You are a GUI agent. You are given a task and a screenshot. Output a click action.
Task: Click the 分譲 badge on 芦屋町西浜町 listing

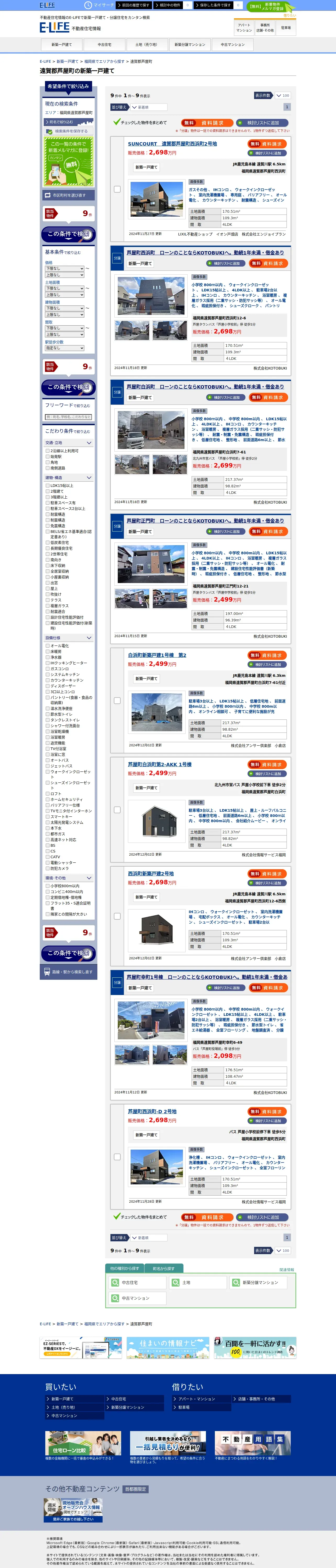pyautogui.click(x=117, y=258)
